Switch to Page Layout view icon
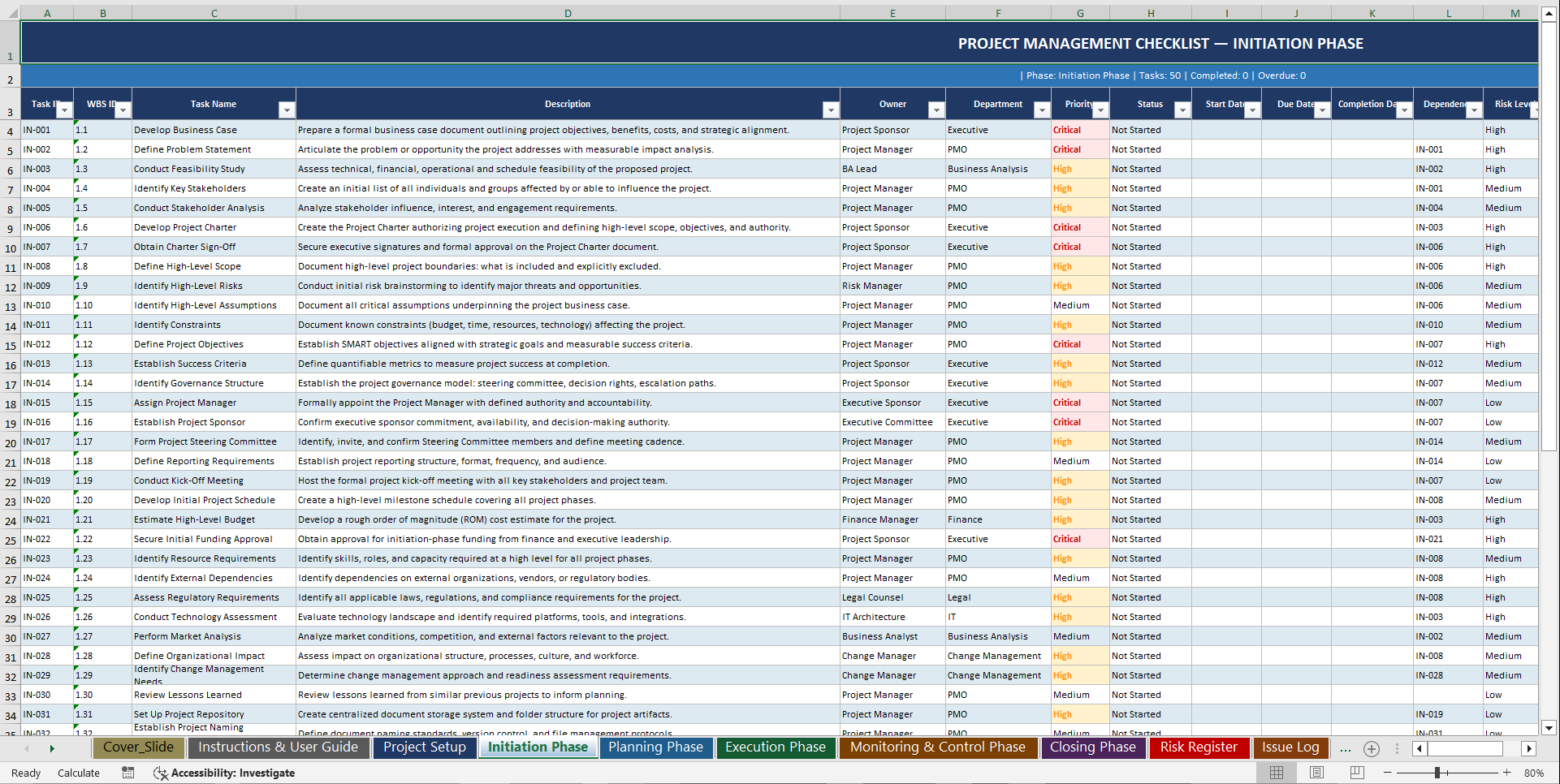 pyautogui.click(x=1316, y=773)
